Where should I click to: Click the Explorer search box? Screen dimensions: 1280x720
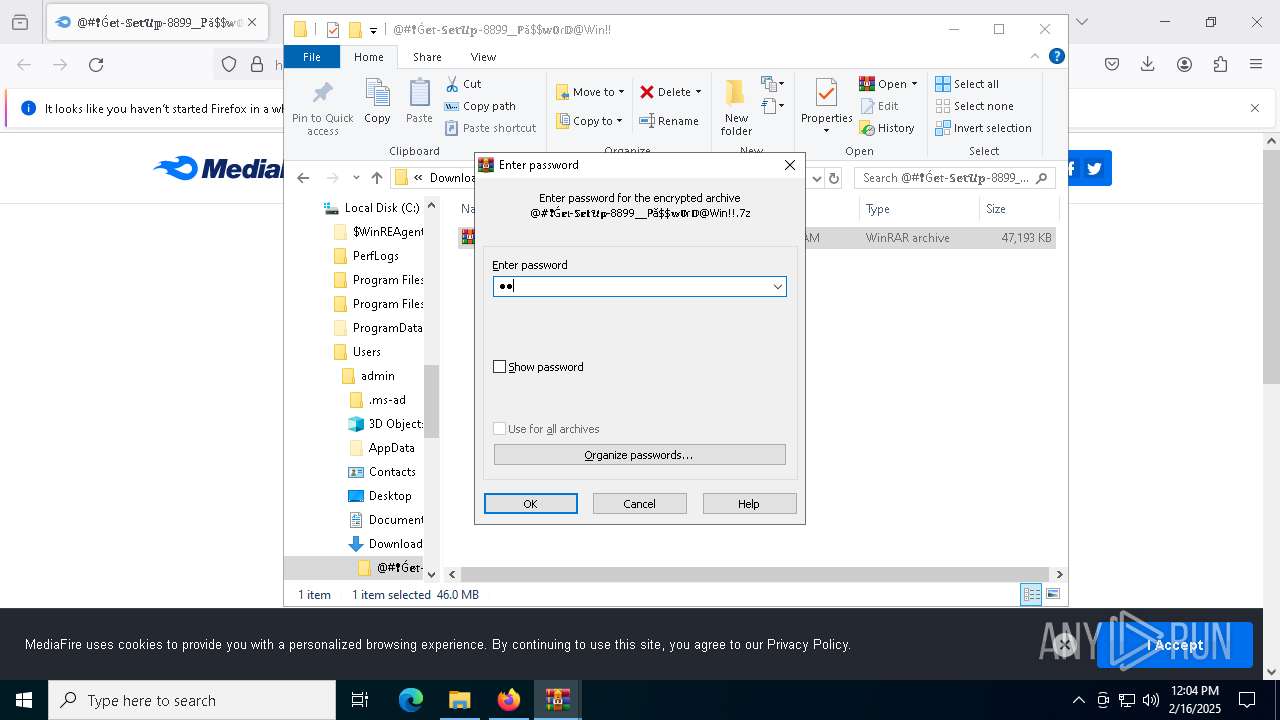point(955,178)
